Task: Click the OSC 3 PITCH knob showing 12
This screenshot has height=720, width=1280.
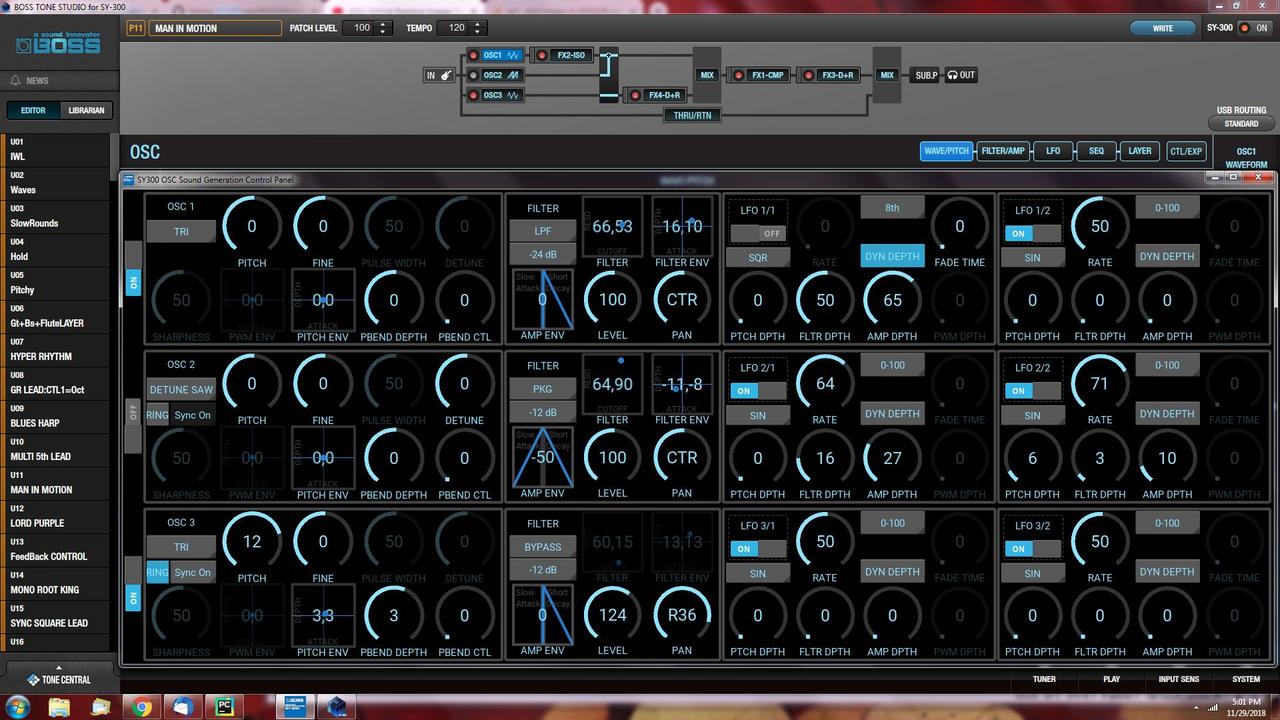Action: (x=251, y=541)
